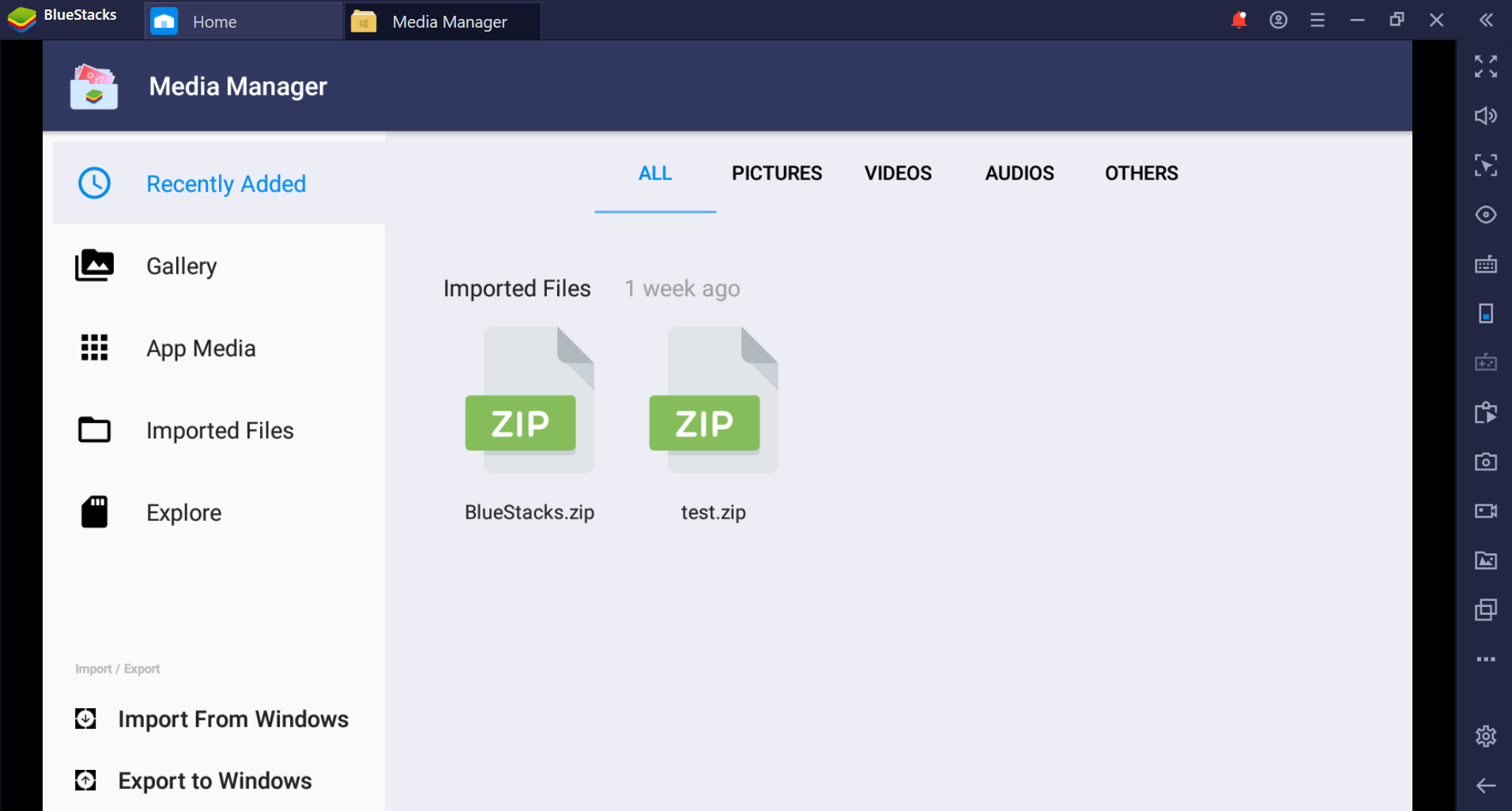Click the Gallery pictures icon

coord(94,266)
